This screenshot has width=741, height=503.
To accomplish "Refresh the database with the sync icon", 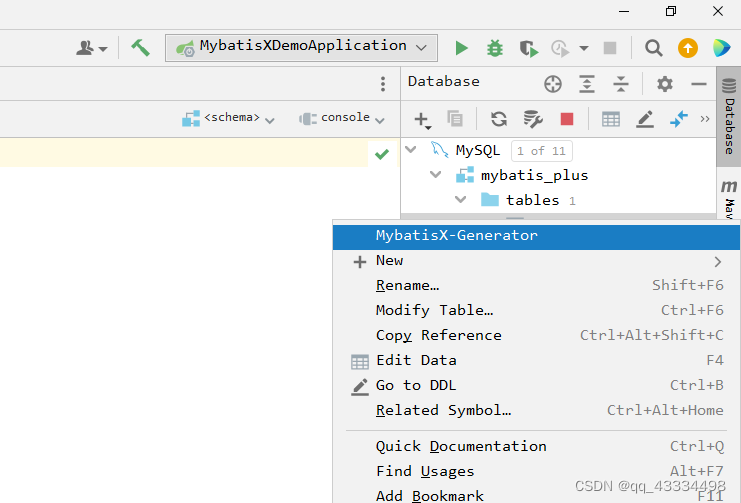I will click(x=499, y=119).
